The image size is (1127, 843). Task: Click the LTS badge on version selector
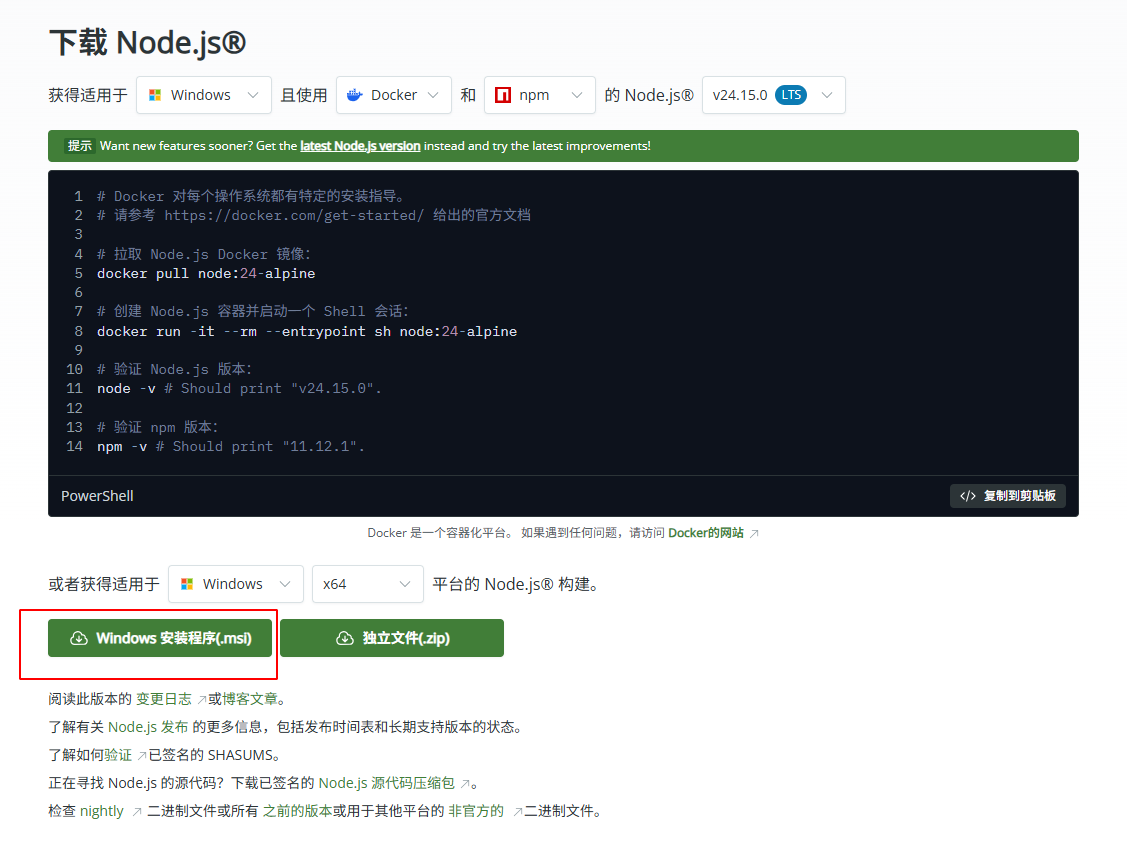tap(791, 95)
